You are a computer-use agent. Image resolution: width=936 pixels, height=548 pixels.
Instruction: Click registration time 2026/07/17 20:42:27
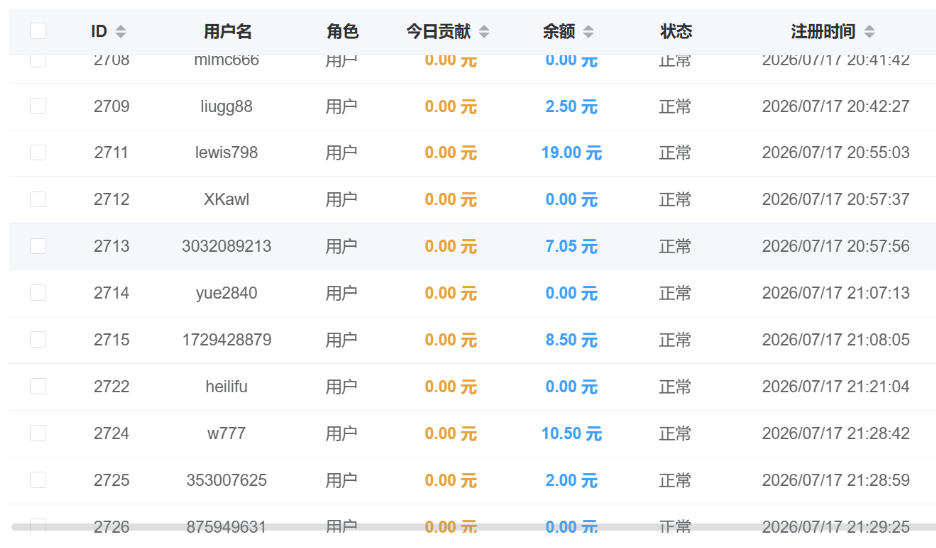coord(836,106)
